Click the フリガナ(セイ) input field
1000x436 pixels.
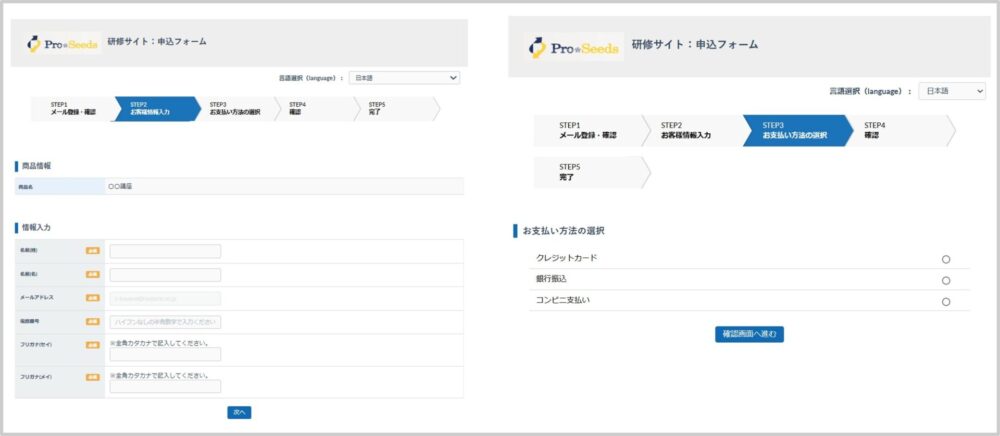pos(165,354)
